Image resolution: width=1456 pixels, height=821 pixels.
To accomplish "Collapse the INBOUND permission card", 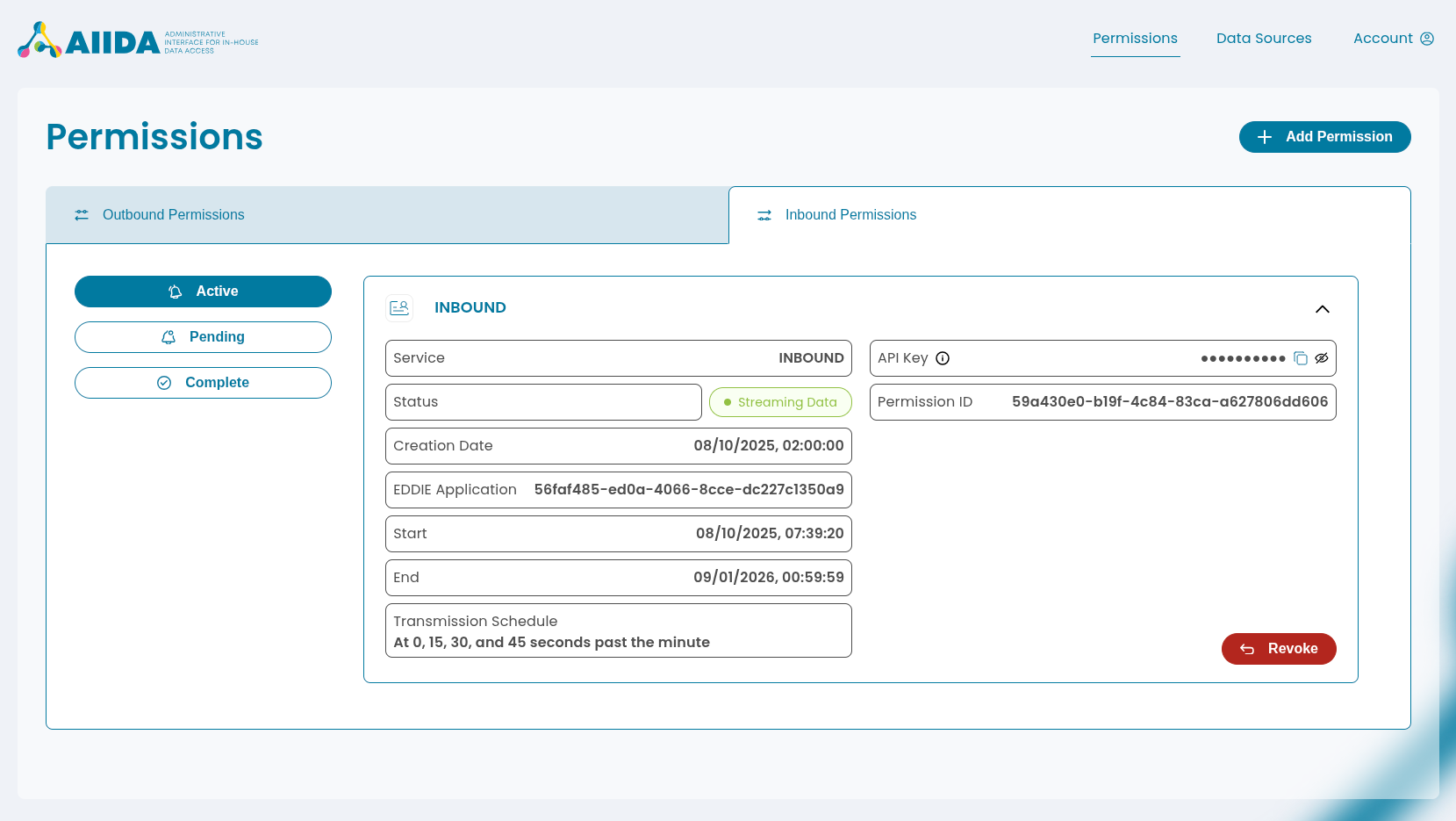I will (x=1323, y=309).
